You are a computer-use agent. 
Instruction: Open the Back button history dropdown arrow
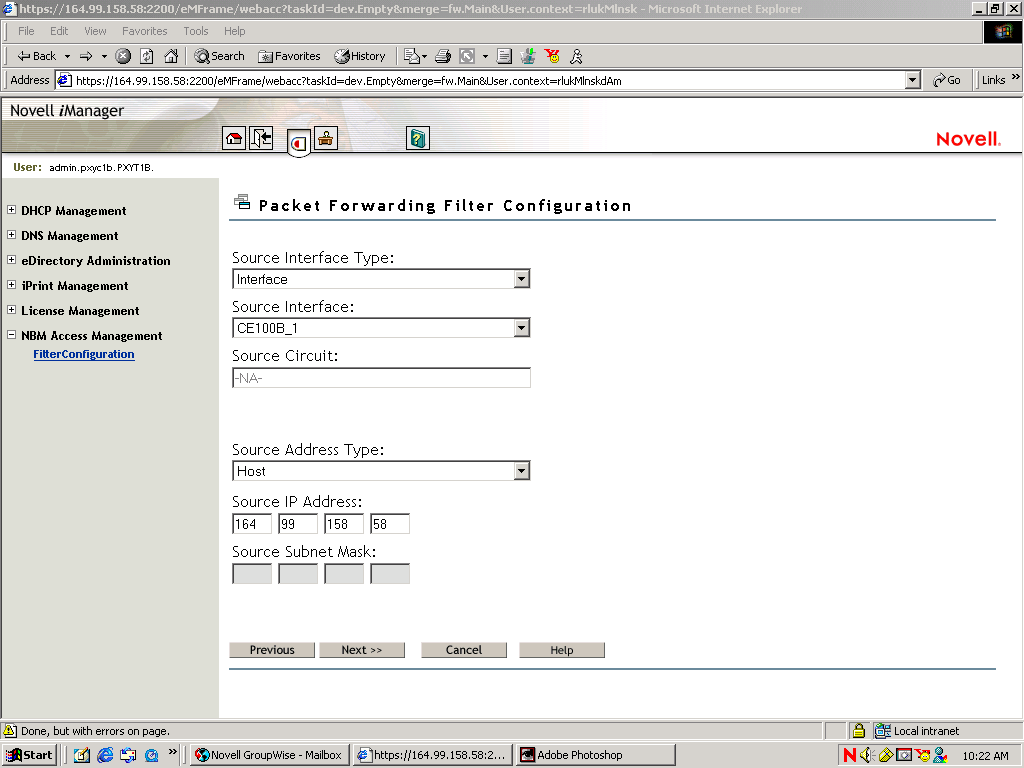point(67,56)
